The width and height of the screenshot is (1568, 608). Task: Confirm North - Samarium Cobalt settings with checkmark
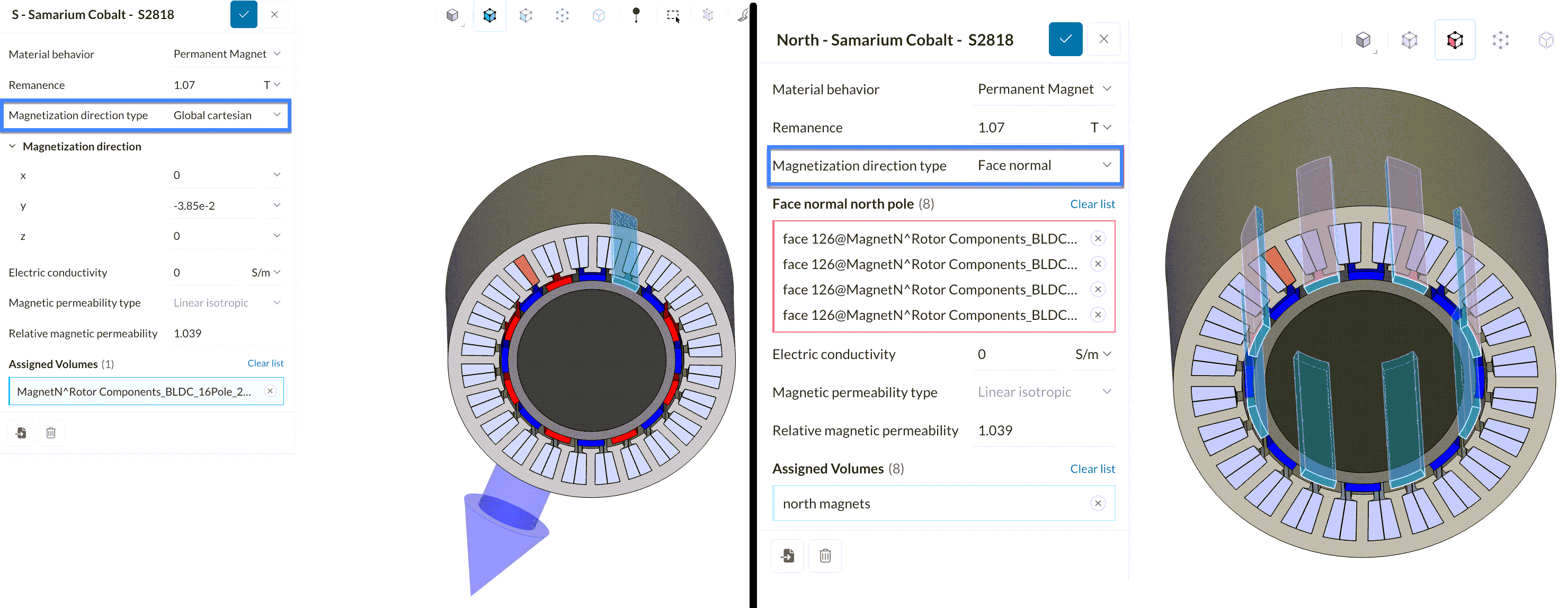(x=1065, y=39)
